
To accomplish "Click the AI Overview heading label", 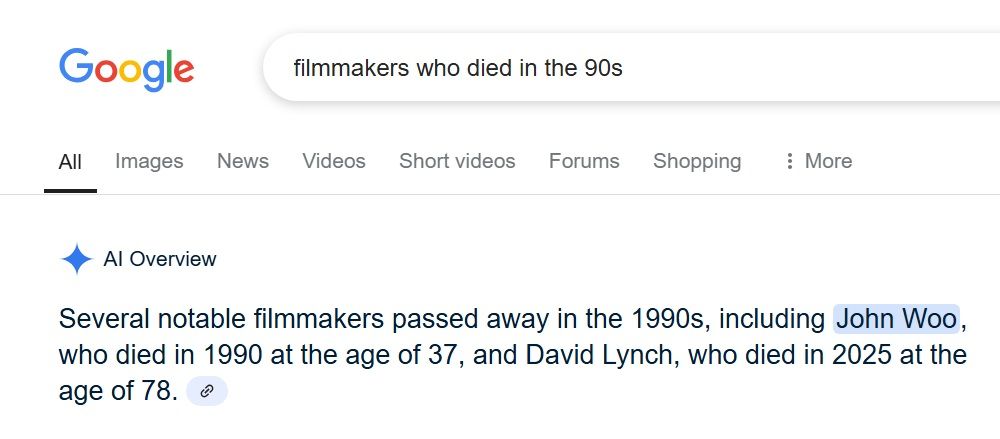I will pyautogui.click(x=160, y=259).
